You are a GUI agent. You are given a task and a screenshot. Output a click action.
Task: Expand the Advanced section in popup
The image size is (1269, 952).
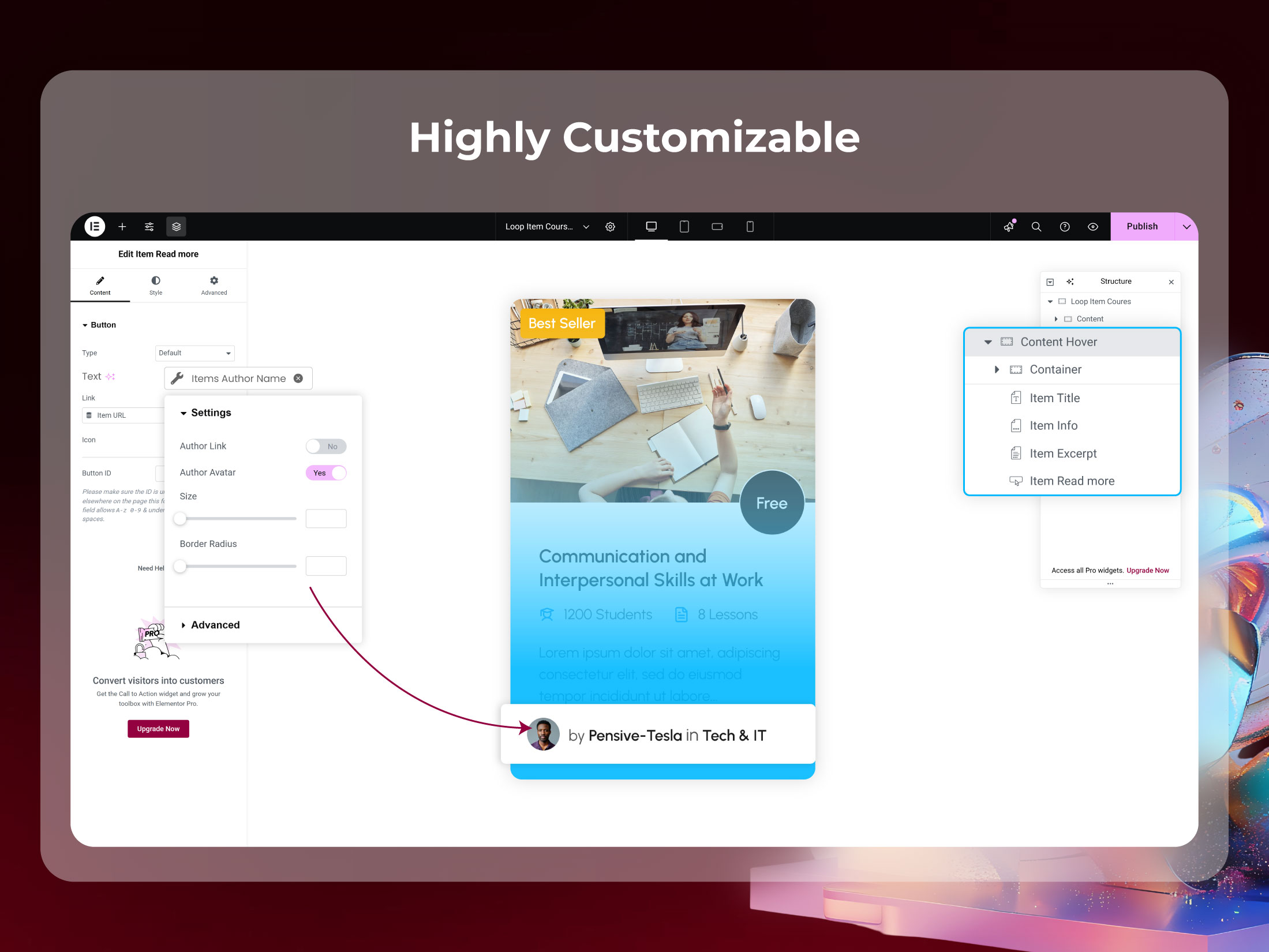[210, 625]
